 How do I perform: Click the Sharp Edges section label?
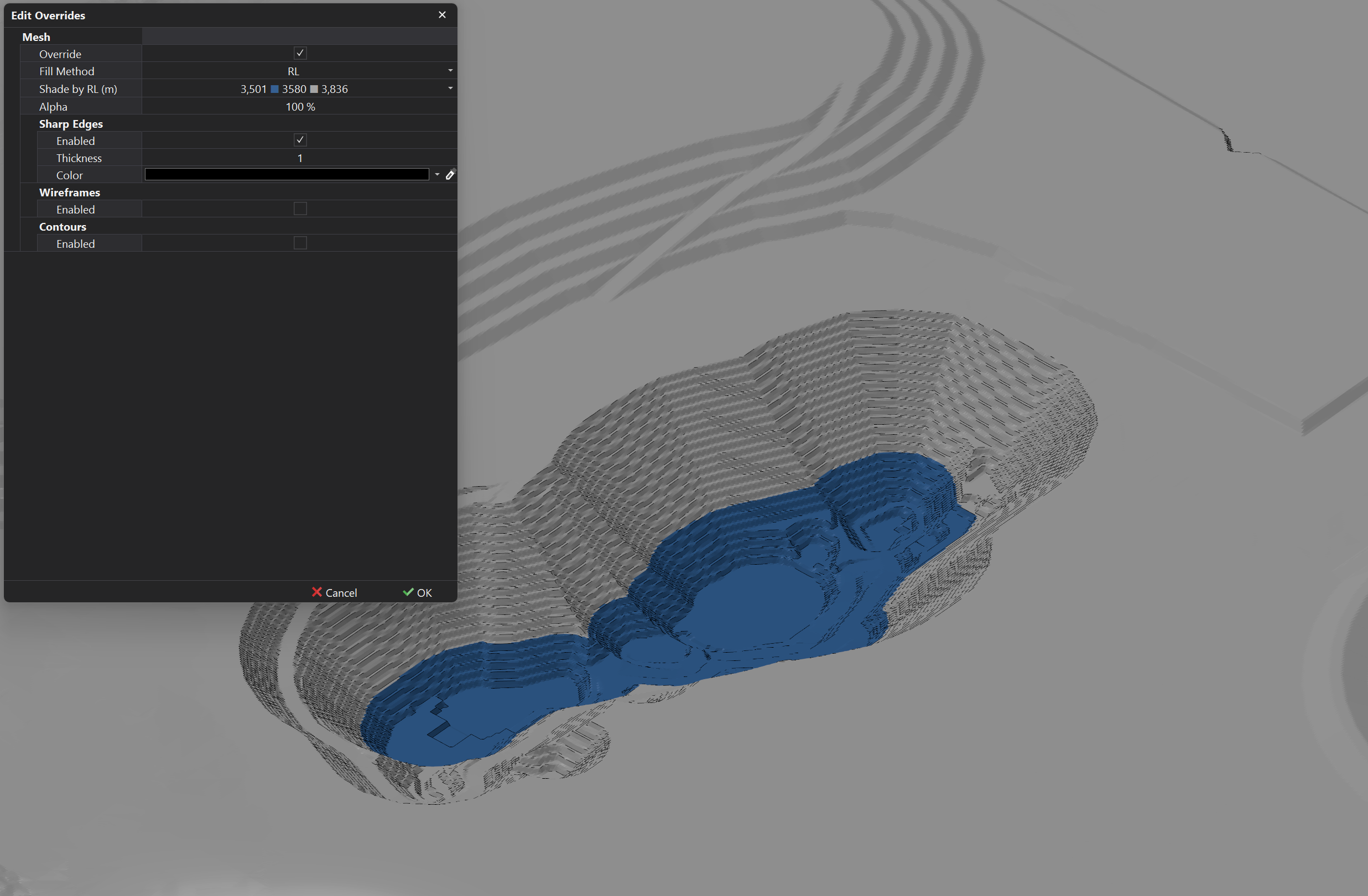(x=71, y=123)
